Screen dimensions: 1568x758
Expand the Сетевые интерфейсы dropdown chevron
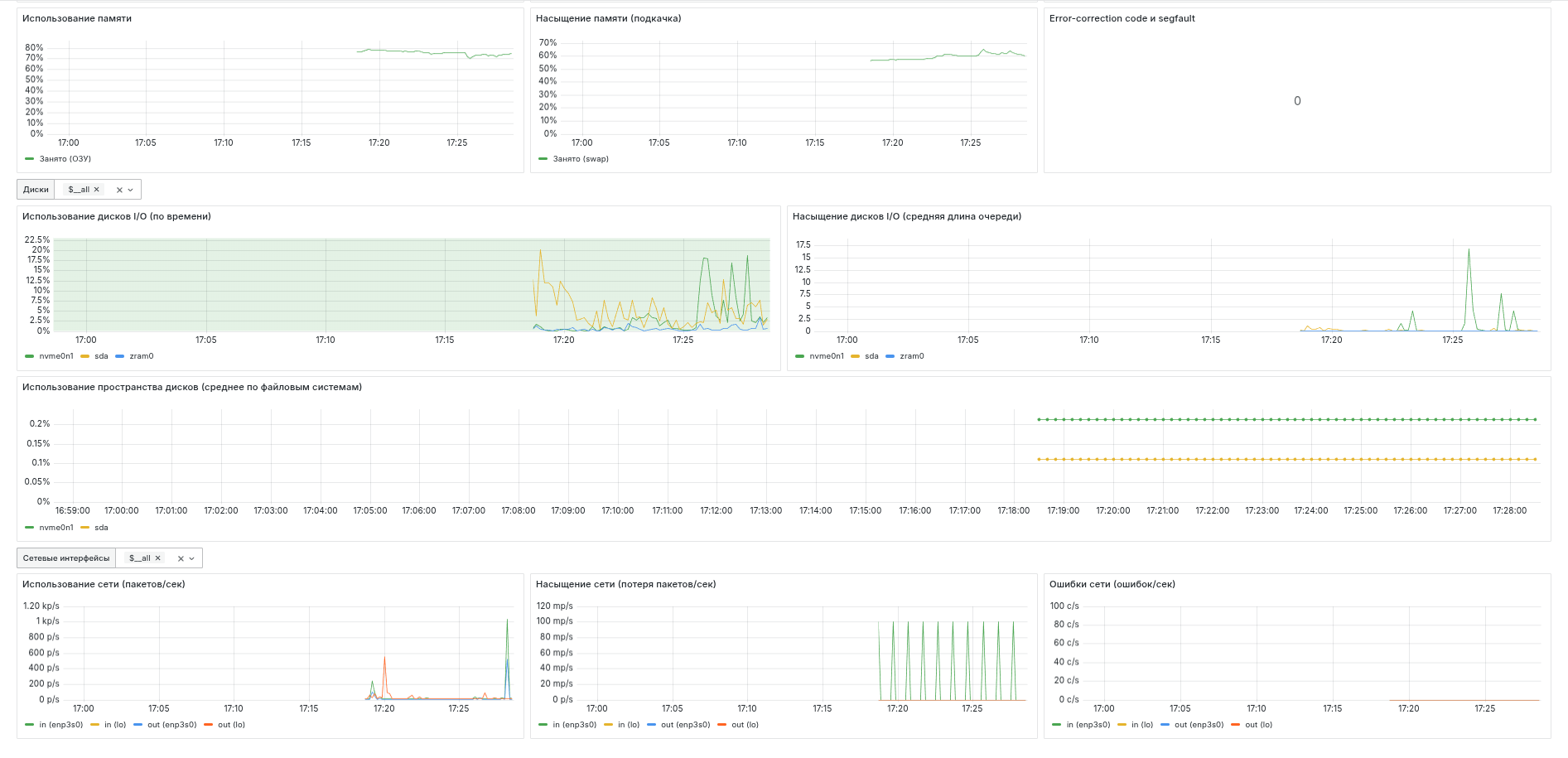192,558
